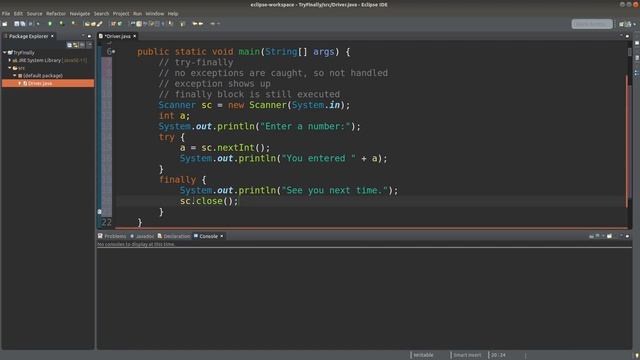640x360 pixels.
Task: Open the Package Explorer view menu arrow
Action: click(89, 45)
